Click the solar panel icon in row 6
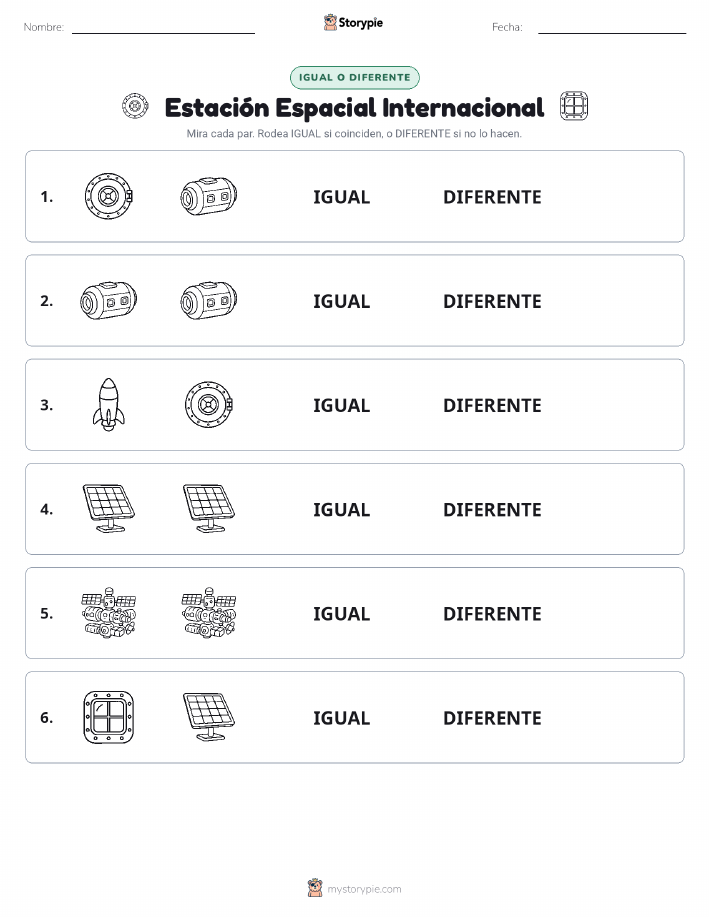This screenshot has height=917, width=709. [209, 717]
